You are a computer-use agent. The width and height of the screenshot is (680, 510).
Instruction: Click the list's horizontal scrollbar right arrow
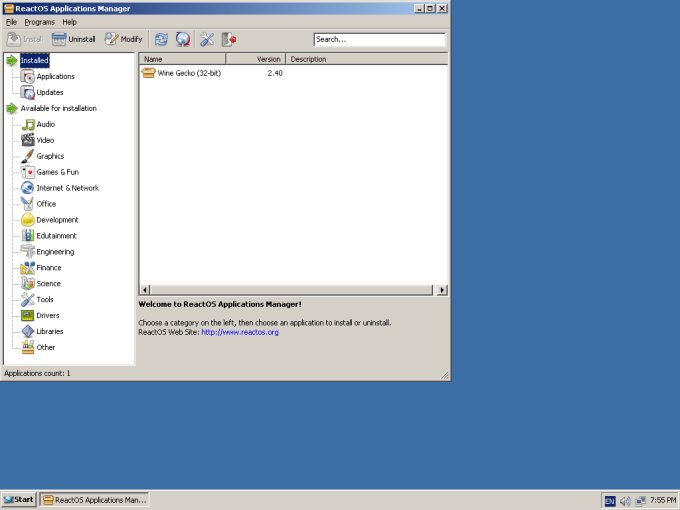(x=442, y=290)
